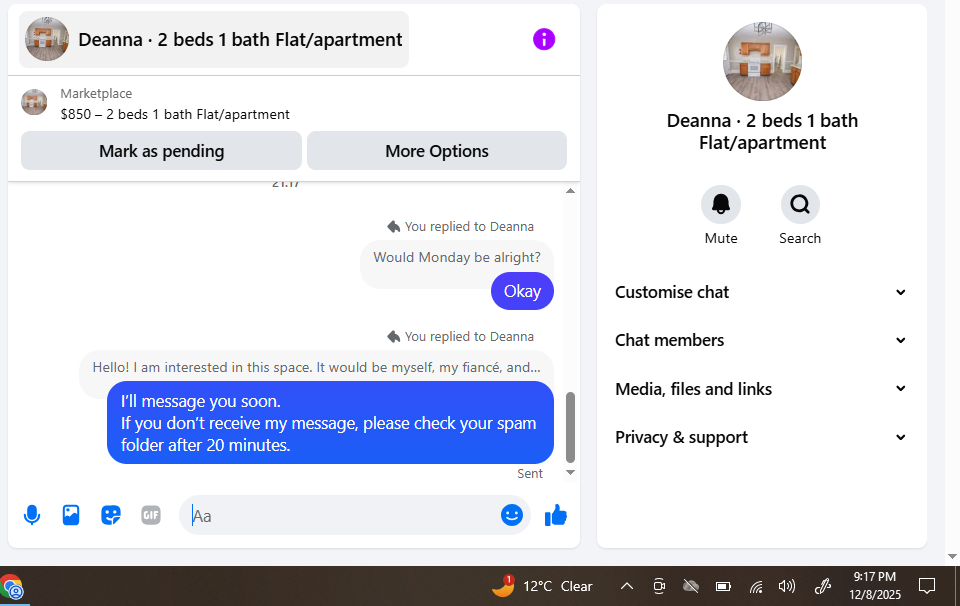Open the GIF picker
Viewport: 960px width, 606px height.
point(151,515)
